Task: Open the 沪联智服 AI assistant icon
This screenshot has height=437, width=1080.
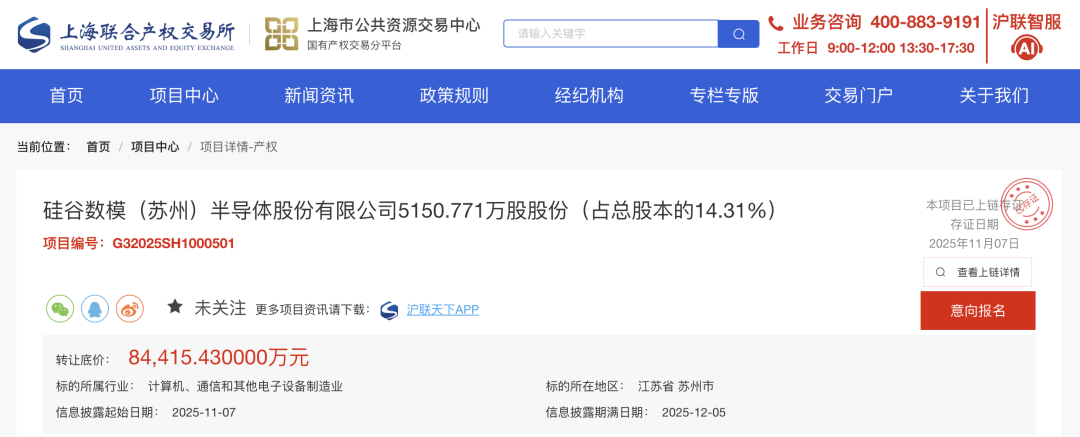Action: click(1027, 48)
